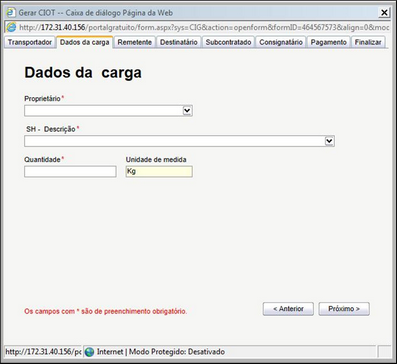Click the Quantidade label
397x364 pixels.
42,160
